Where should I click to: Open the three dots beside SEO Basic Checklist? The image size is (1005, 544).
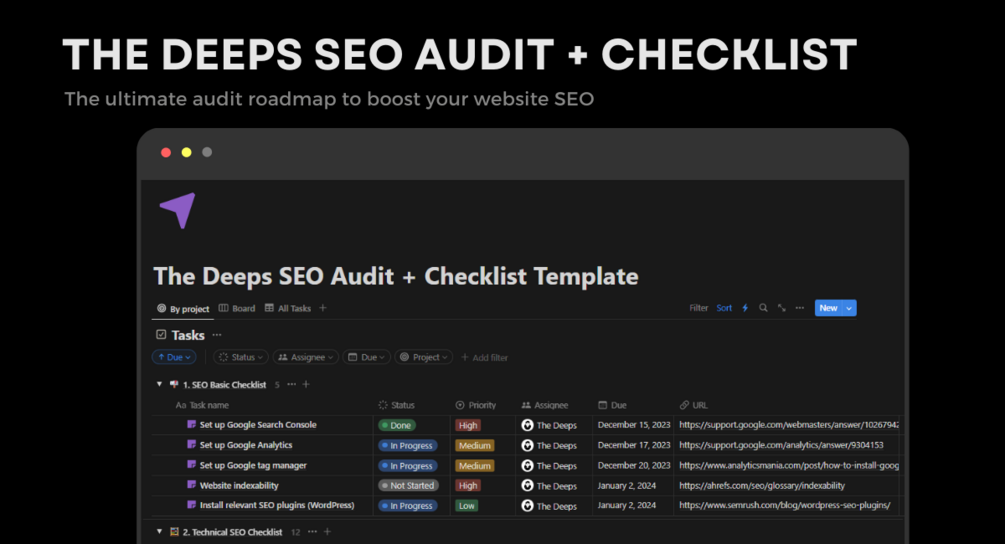292,384
